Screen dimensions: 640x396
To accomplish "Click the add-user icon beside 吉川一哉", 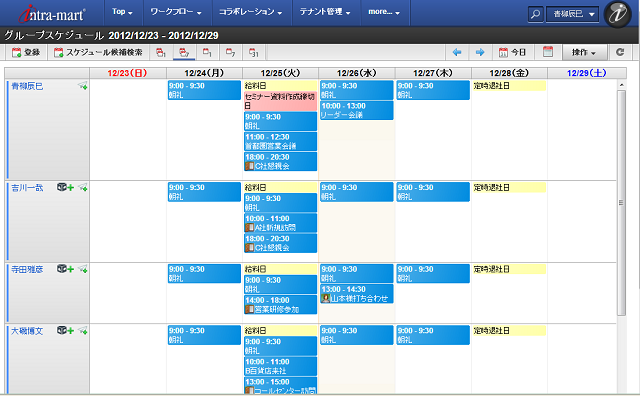I will click(x=65, y=187).
